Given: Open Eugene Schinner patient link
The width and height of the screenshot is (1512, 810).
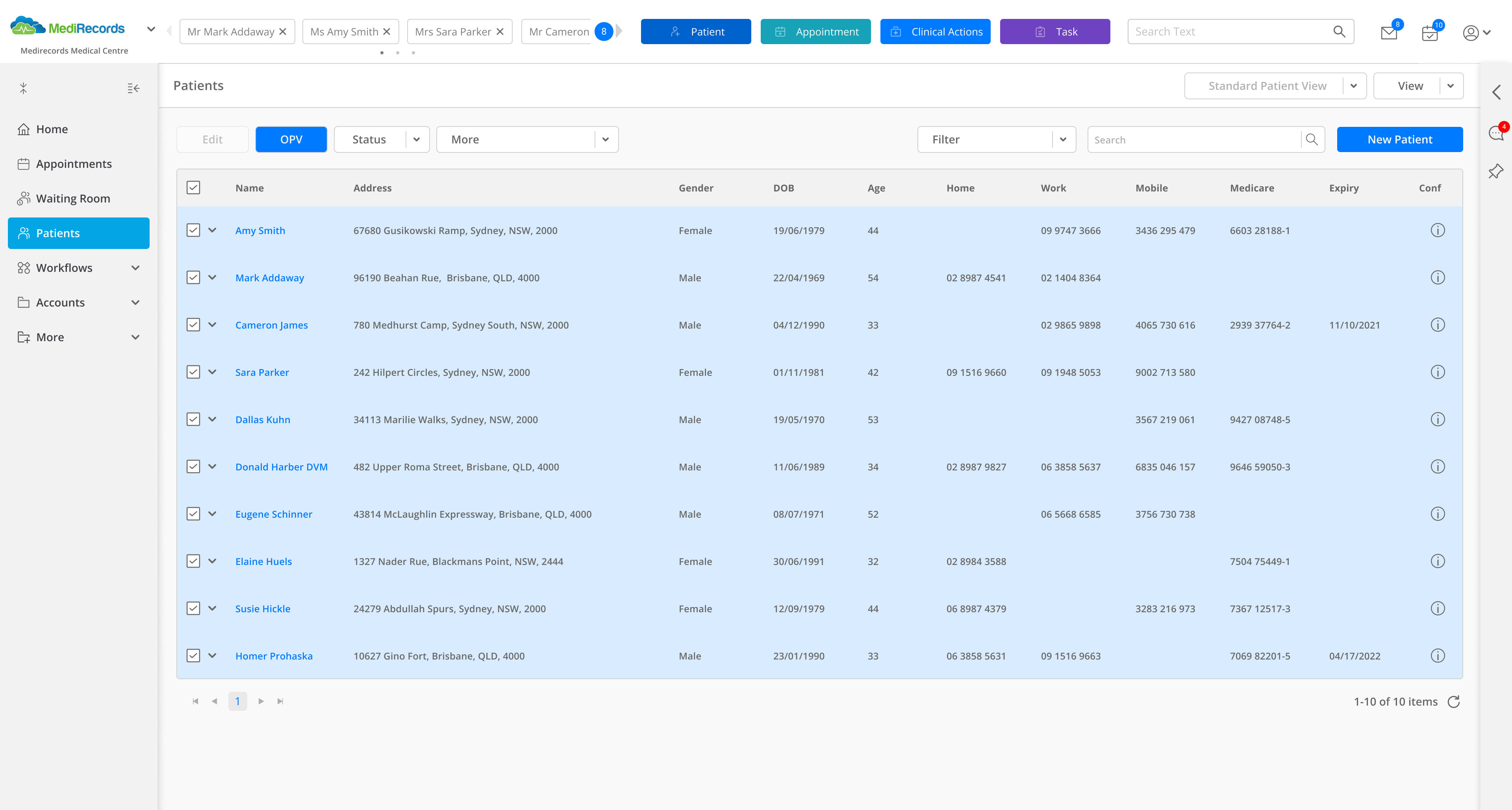Looking at the screenshot, I should click(x=274, y=514).
